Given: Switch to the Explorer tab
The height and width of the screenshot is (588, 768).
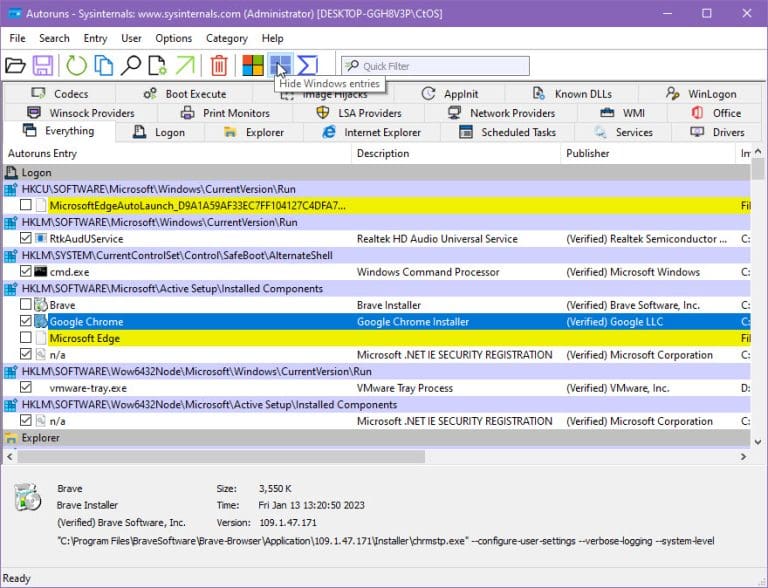Looking at the screenshot, I should pyautogui.click(x=254, y=132).
